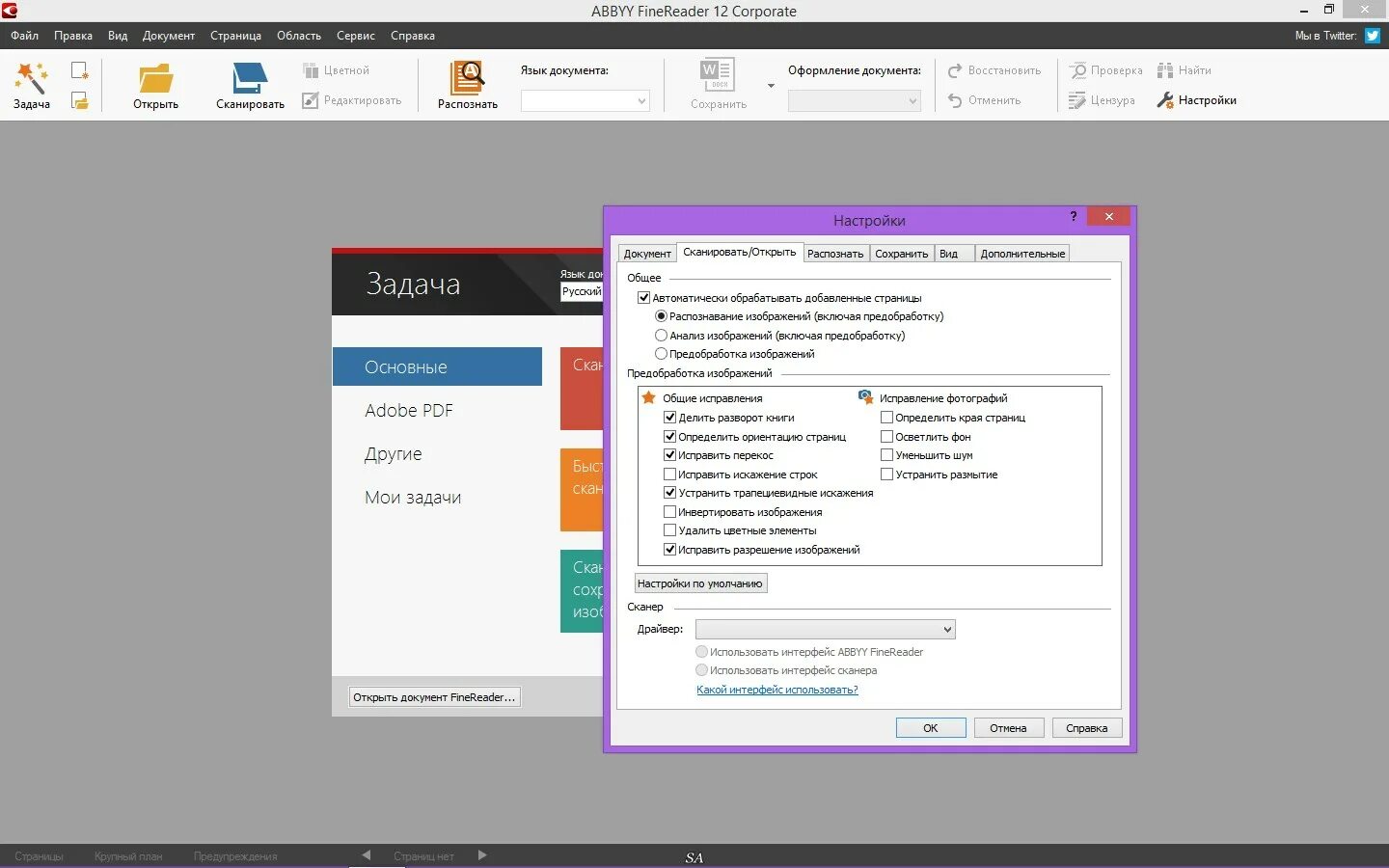1389x868 pixels.
Task: Click Открыть документ FineReader button
Action: coord(434,697)
